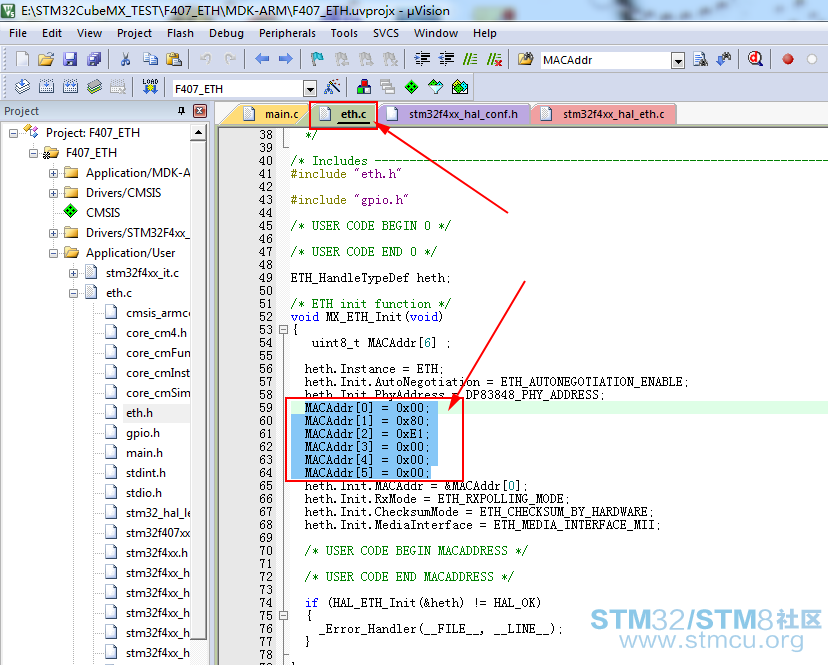Select the CMSIS component in tree
The width and height of the screenshot is (828, 665).
103,213
